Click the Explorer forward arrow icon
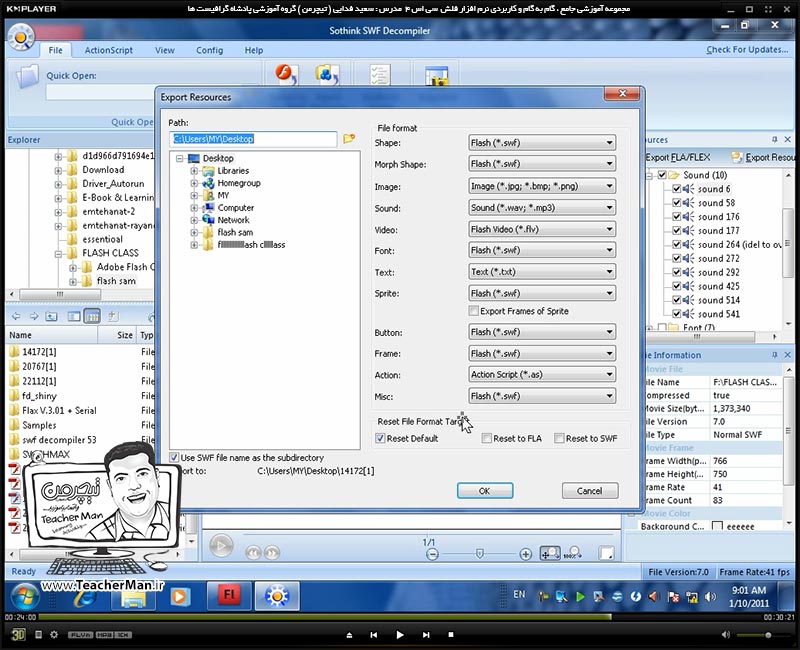Viewport: 800px width, 650px height. coord(34,316)
